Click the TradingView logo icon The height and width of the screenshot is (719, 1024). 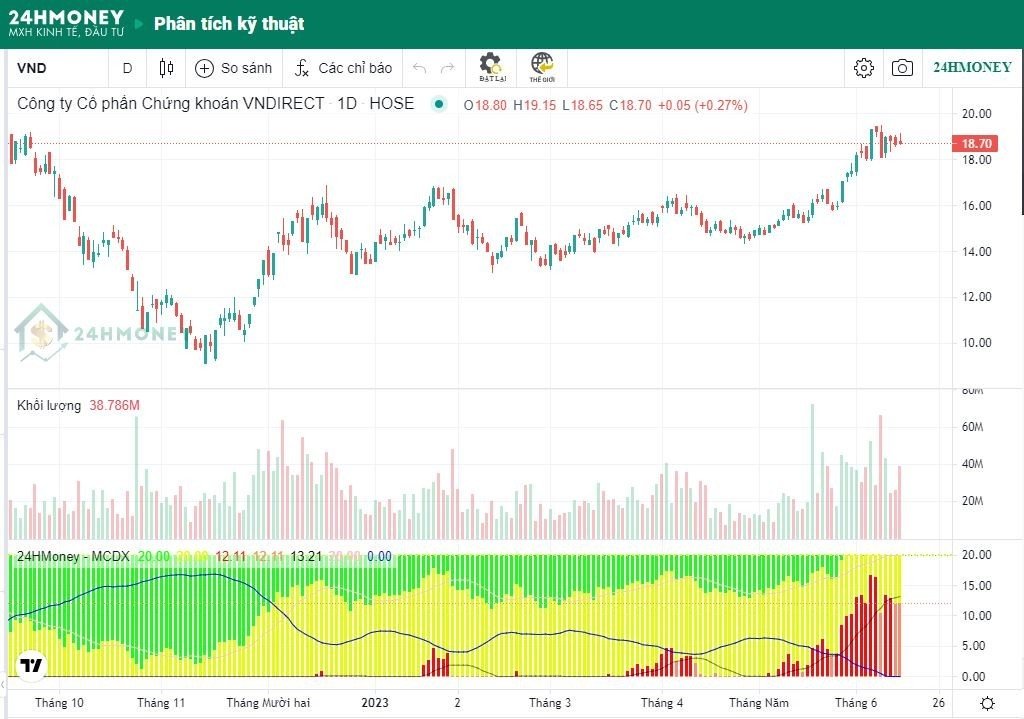pyautogui.click(x=31, y=665)
